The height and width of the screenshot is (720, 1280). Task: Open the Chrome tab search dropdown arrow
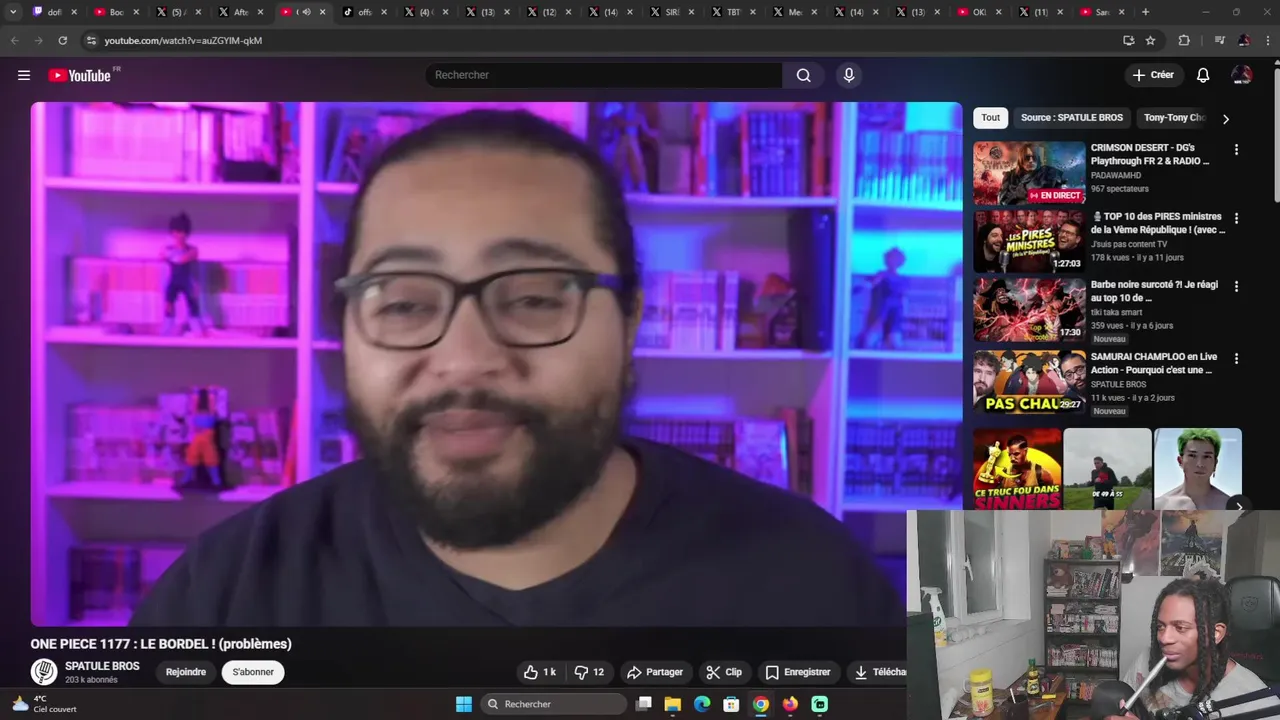click(x=13, y=12)
